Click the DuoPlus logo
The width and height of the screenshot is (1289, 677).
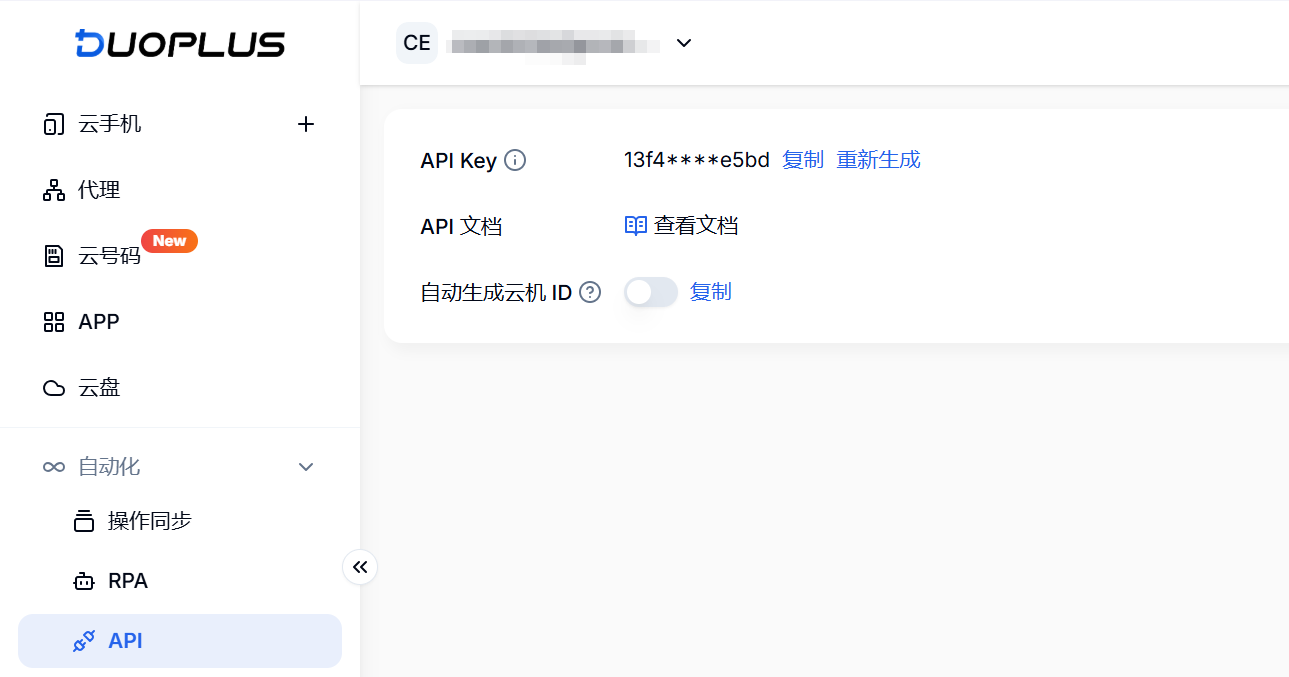point(180,44)
